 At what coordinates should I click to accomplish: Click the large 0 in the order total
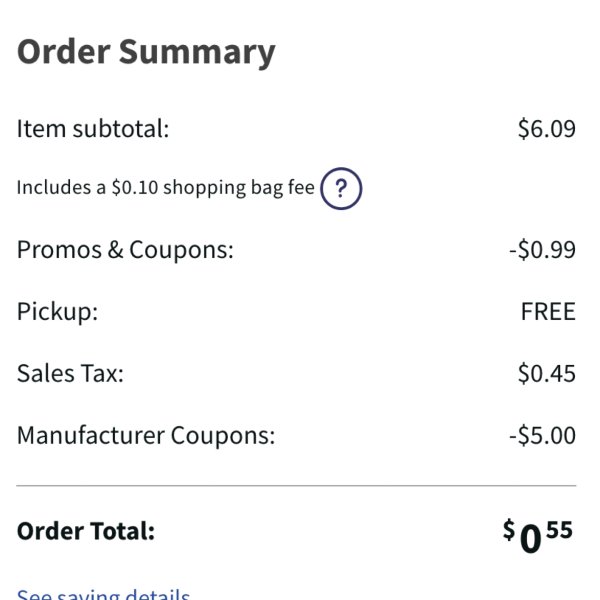coord(530,539)
